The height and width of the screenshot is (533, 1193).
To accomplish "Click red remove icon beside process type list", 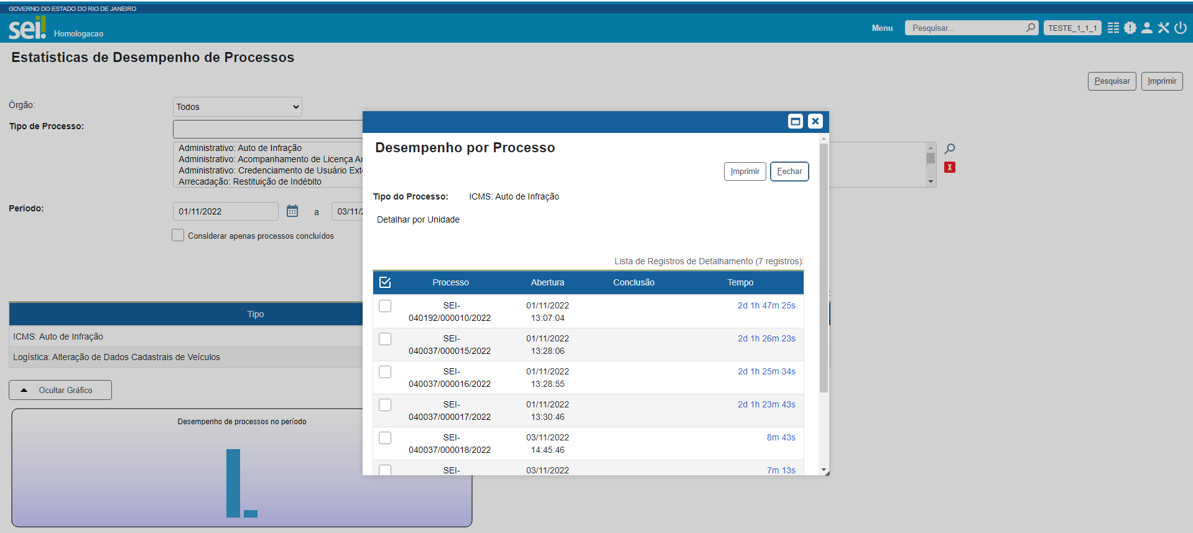I will point(950,167).
